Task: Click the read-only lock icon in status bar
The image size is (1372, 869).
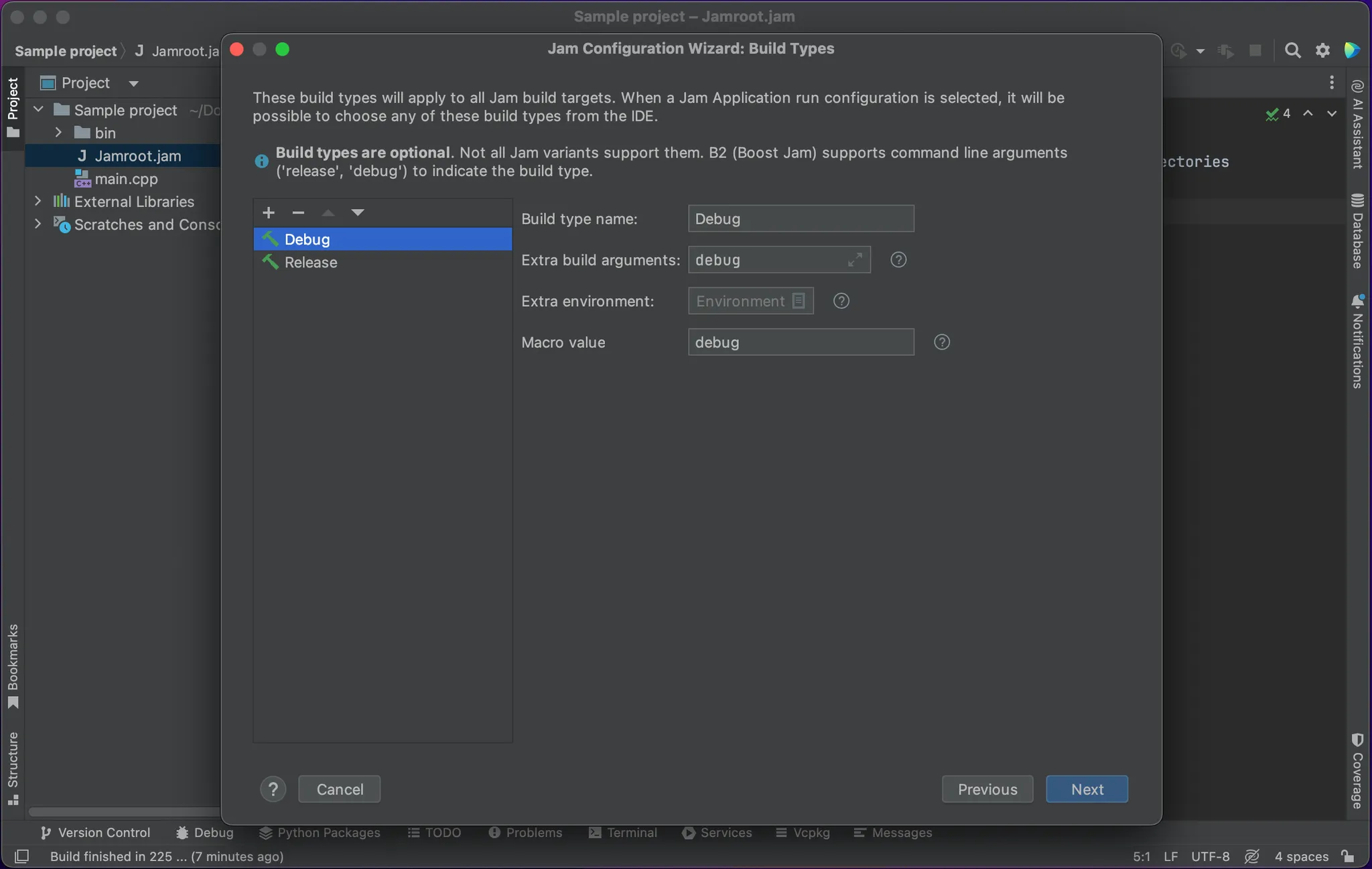Action: (x=1348, y=856)
